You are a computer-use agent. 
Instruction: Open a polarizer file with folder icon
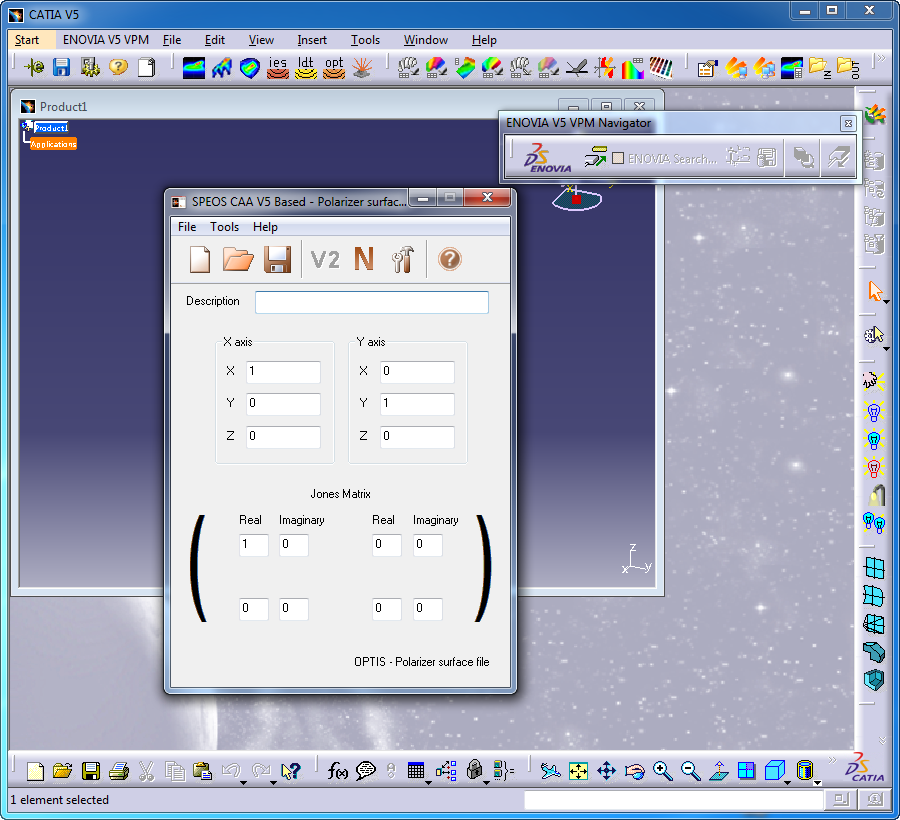[x=238, y=259]
